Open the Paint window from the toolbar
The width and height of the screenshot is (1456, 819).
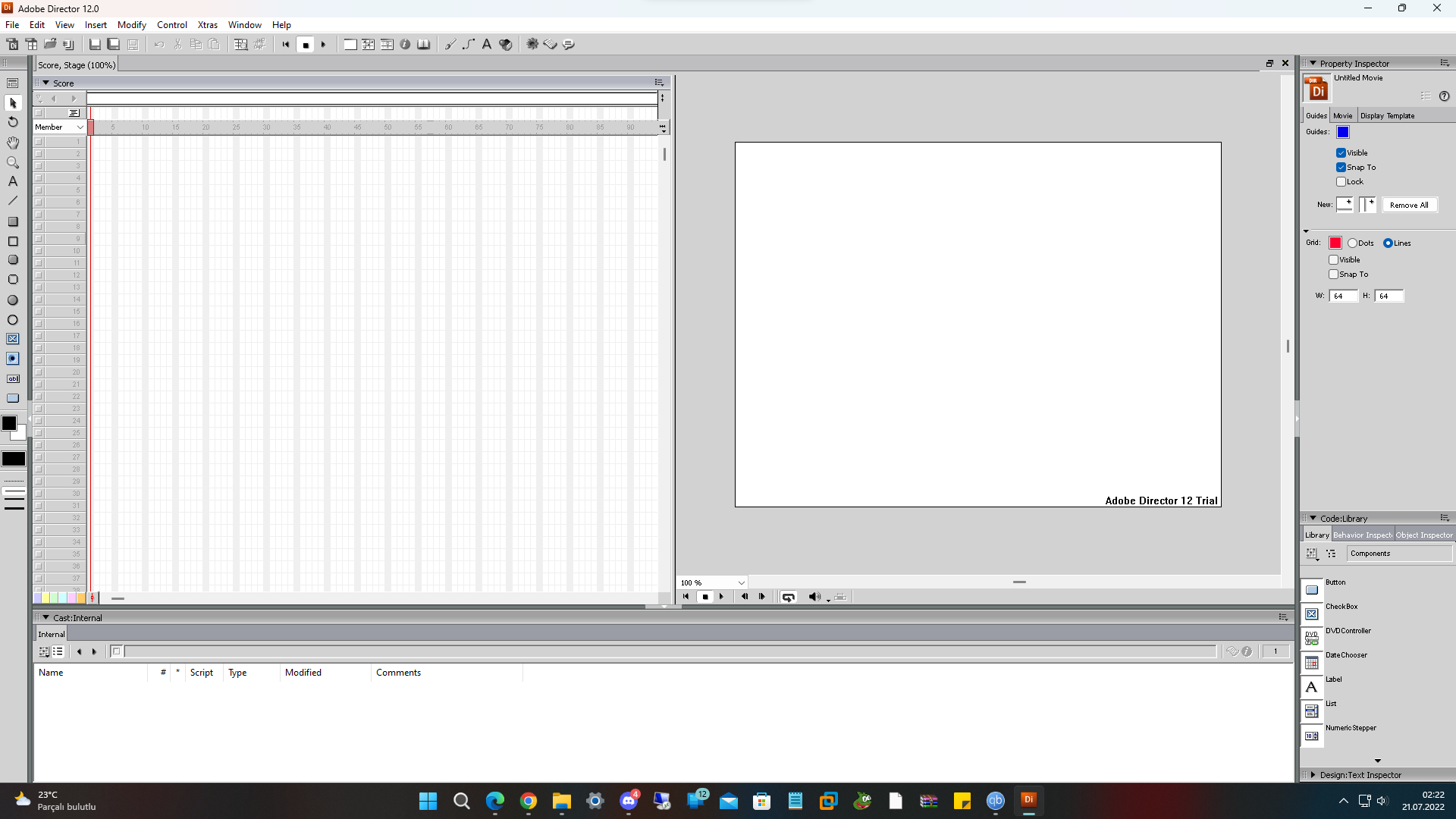[450, 44]
